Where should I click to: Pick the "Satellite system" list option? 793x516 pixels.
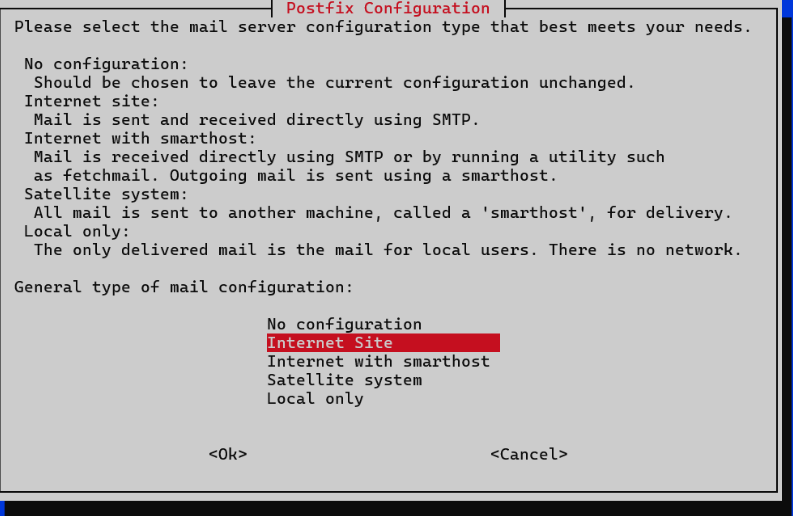344,380
